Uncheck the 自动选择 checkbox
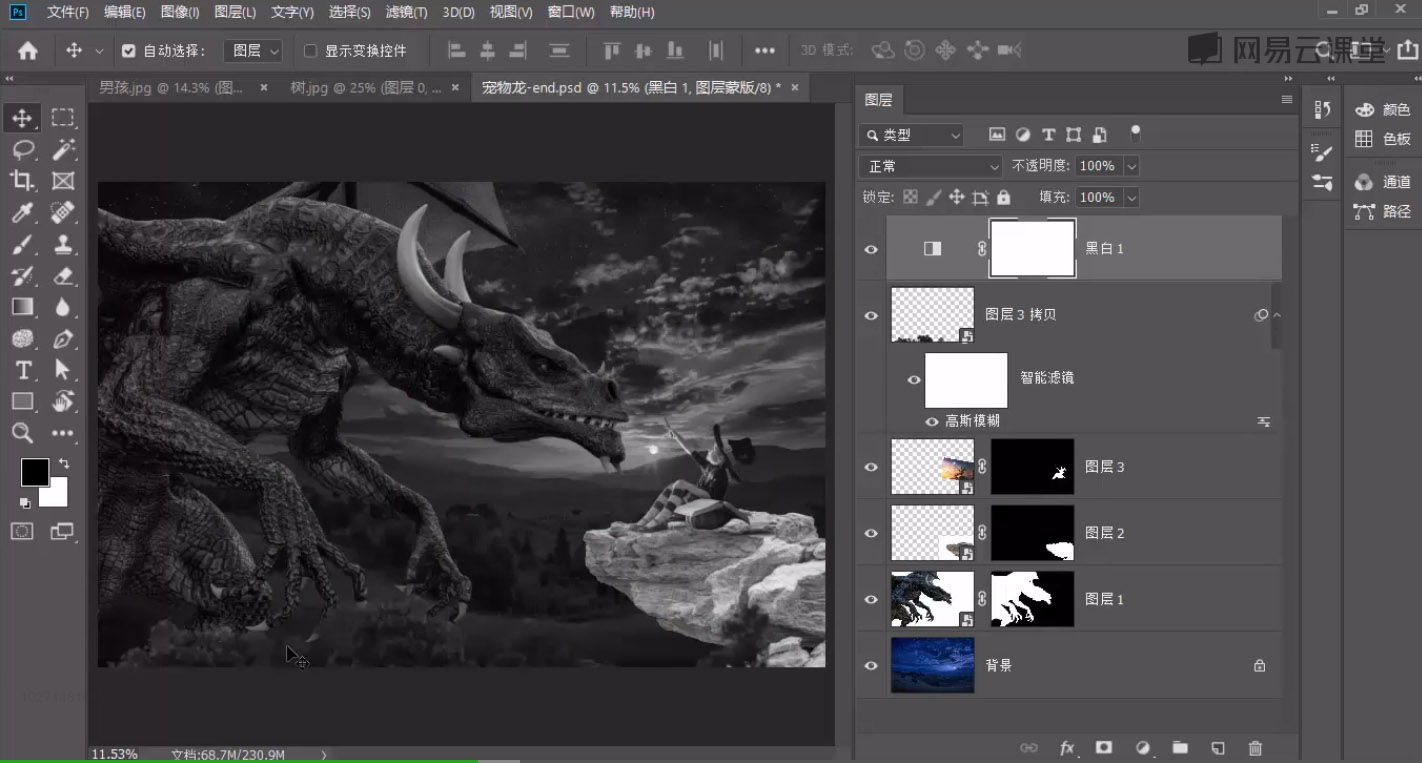Viewport: 1422px width, 763px height. [x=128, y=50]
